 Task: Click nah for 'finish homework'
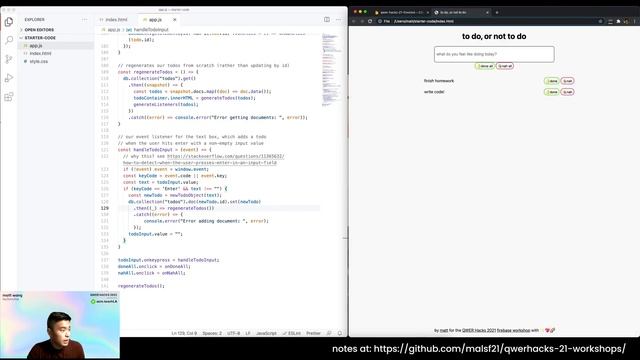tap(567, 81)
